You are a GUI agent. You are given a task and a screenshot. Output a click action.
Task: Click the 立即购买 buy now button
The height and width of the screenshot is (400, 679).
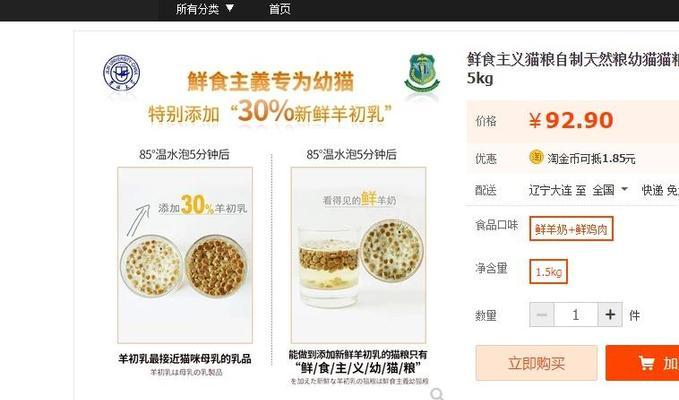[536, 363]
